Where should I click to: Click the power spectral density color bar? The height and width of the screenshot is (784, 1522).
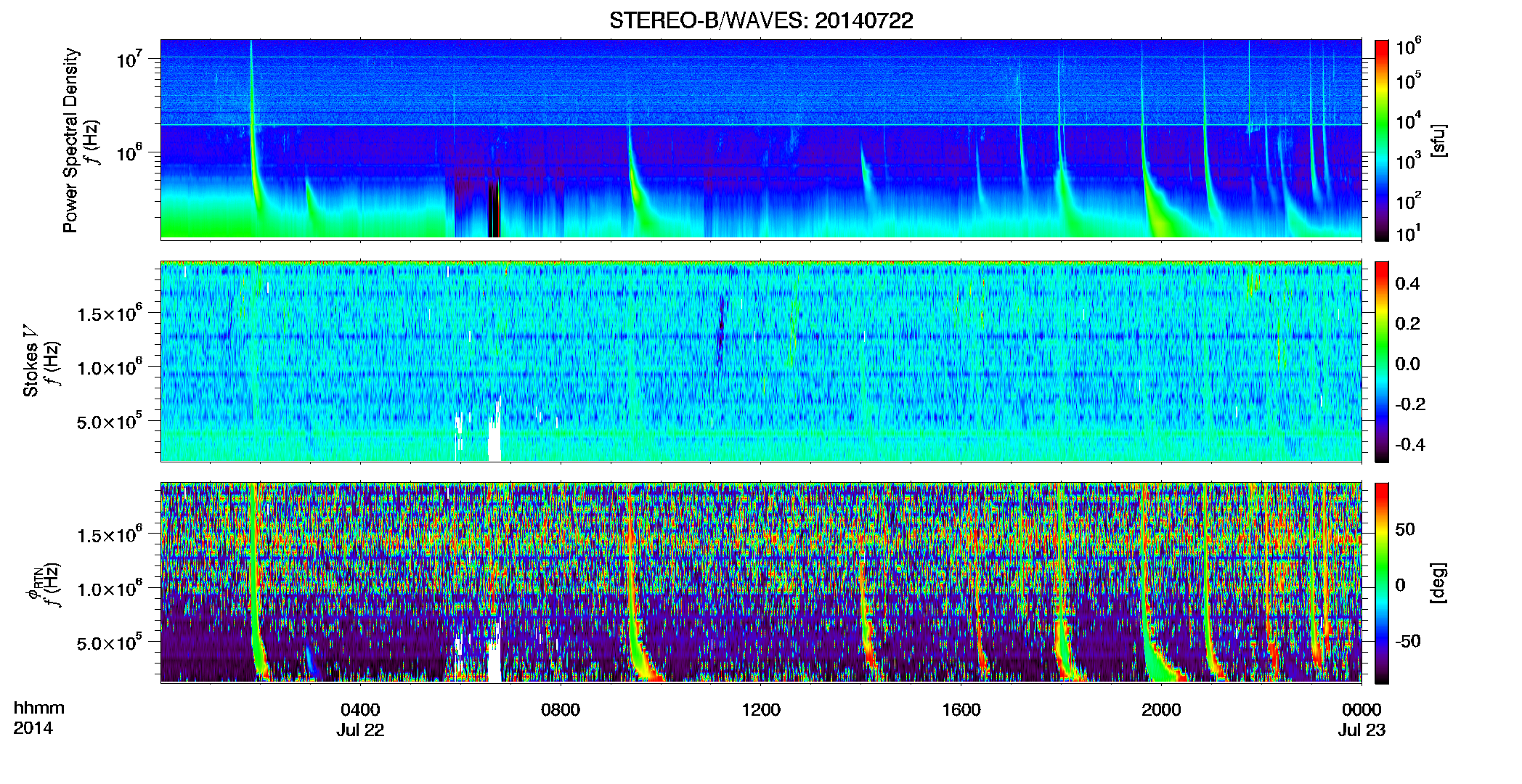click(1382, 140)
